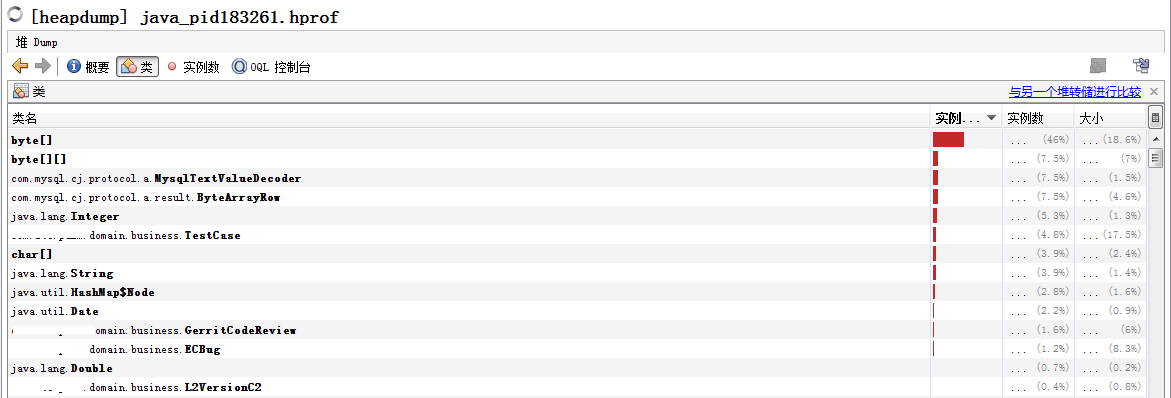Viewport: 1171px width, 398px height.
Task: Switch to the 实例数 instances view
Action: 193,67
